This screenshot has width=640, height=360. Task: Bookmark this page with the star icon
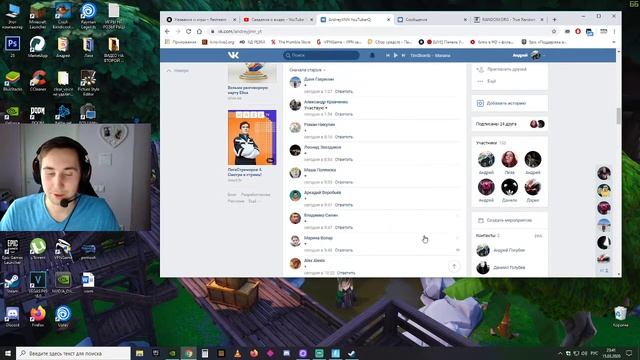[554, 31]
